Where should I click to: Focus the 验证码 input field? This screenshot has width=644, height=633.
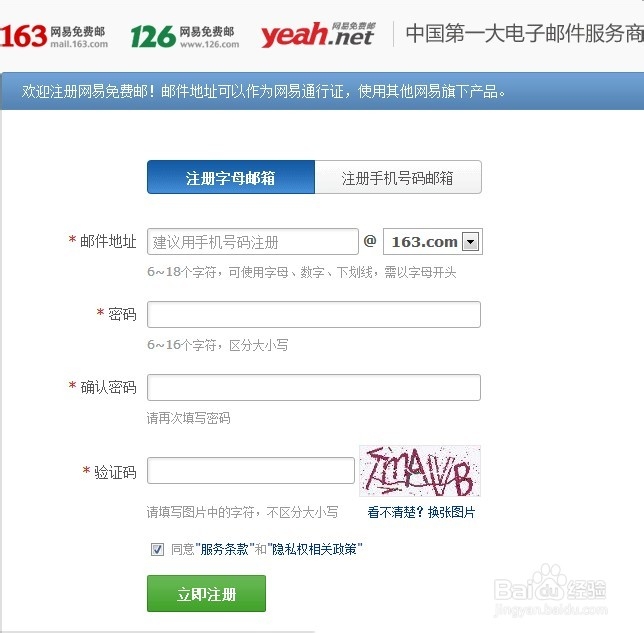click(251, 470)
